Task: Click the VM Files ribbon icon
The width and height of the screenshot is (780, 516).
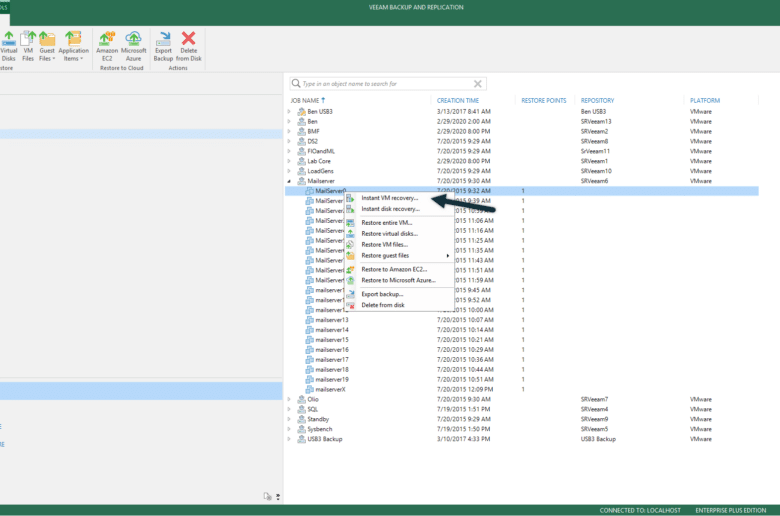Action: pos(28,38)
